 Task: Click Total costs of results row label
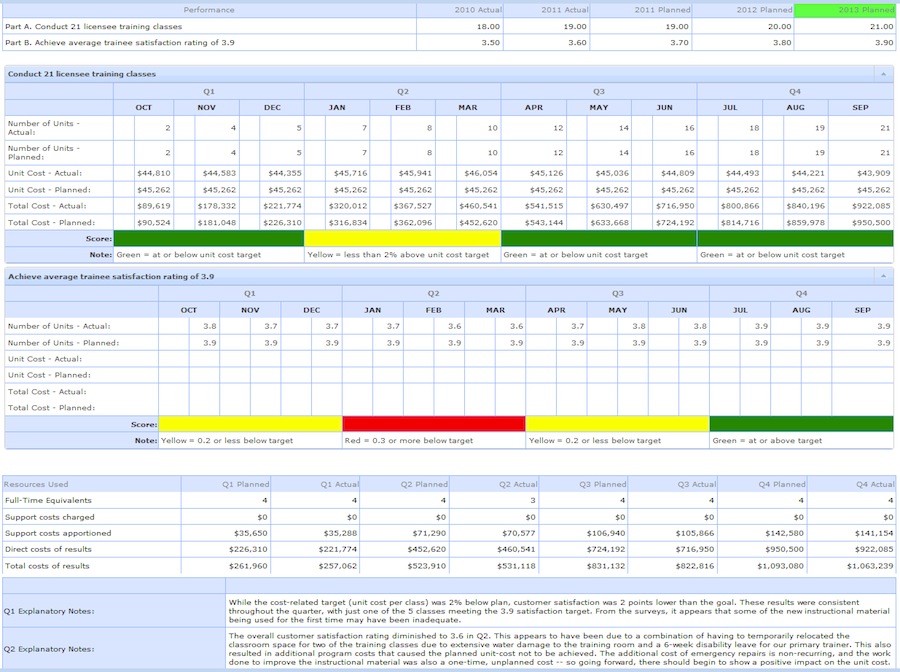pos(47,566)
